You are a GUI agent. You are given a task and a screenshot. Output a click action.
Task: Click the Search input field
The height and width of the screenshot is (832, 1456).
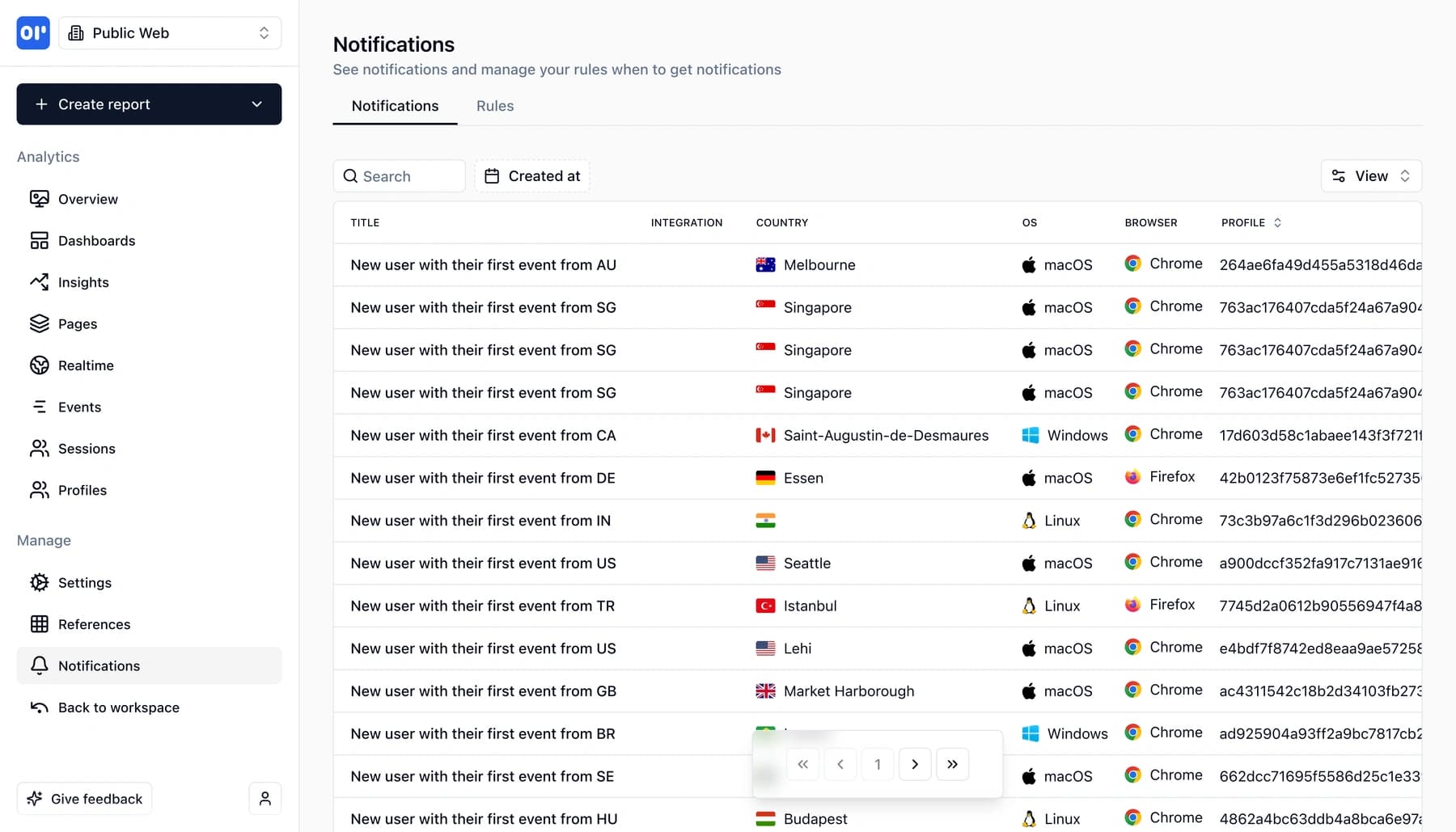tap(399, 175)
